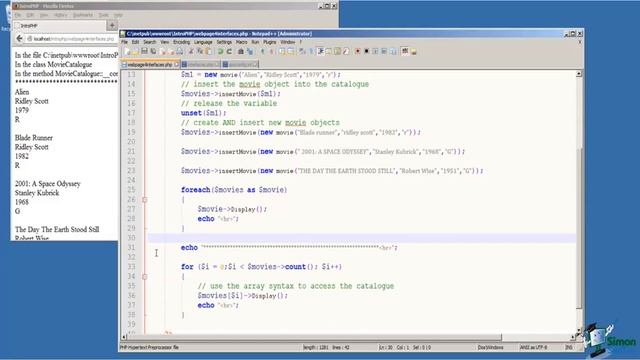
Task: Click the Open file toolbar icon
Action: [x=135, y=51]
